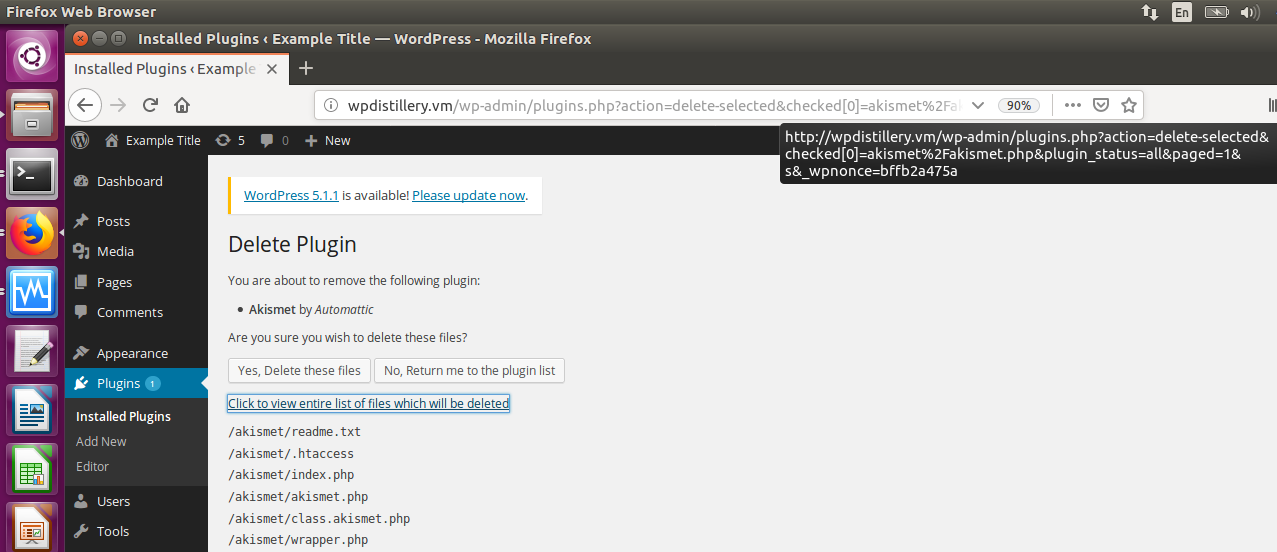This screenshot has width=1277, height=552.
Task: Click the /akismet/wrapper.php file path
Action: (298, 540)
